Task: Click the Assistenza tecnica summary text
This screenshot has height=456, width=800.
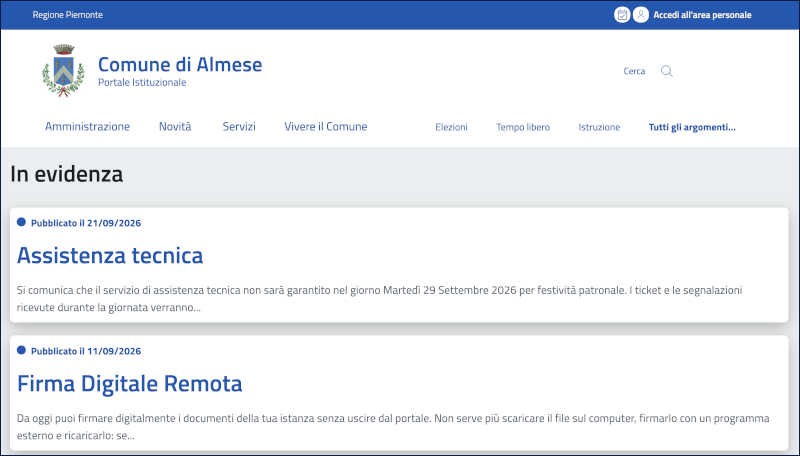Action: tap(379, 298)
